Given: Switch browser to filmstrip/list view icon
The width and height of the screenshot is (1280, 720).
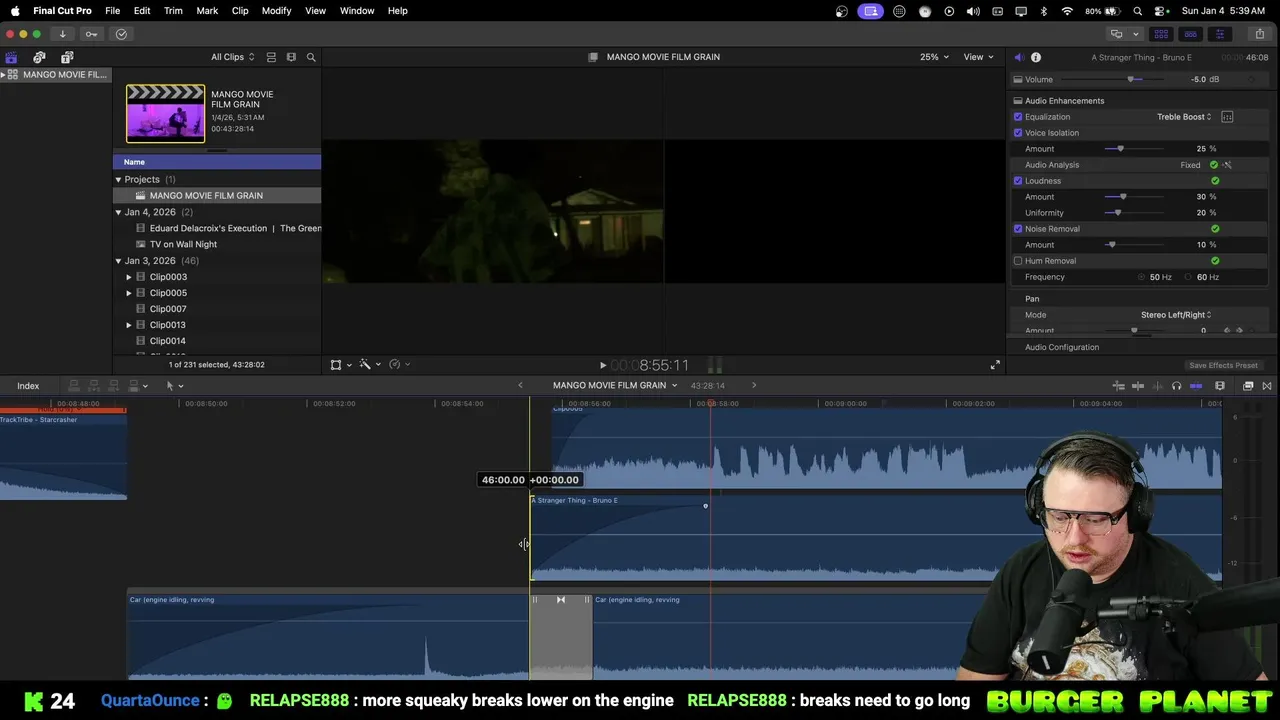Looking at the screenshot, I should tap(291, 57).
